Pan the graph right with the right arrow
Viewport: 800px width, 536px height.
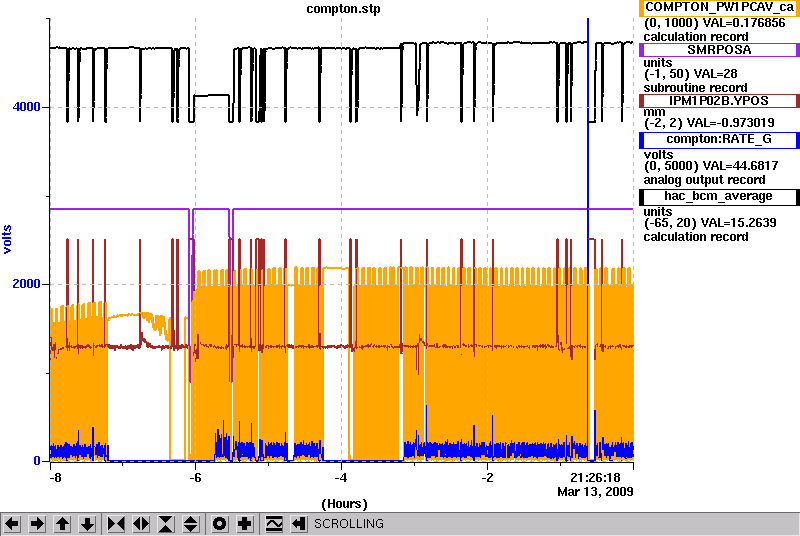coord(37,524)
